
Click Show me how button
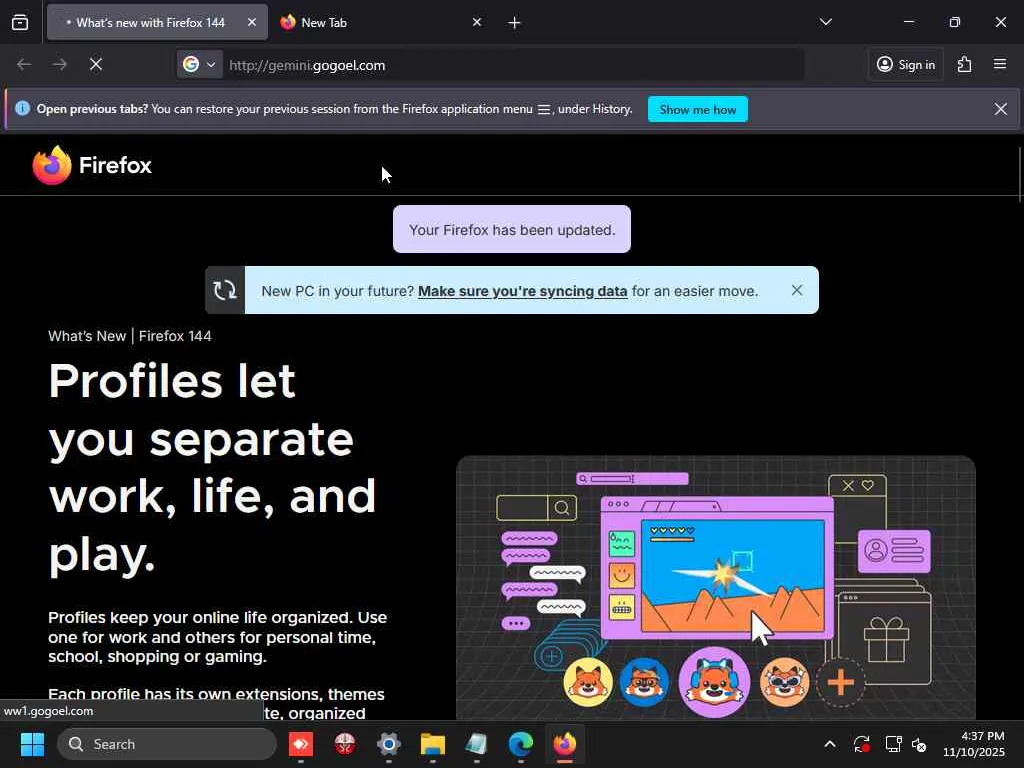coord(697,109)
